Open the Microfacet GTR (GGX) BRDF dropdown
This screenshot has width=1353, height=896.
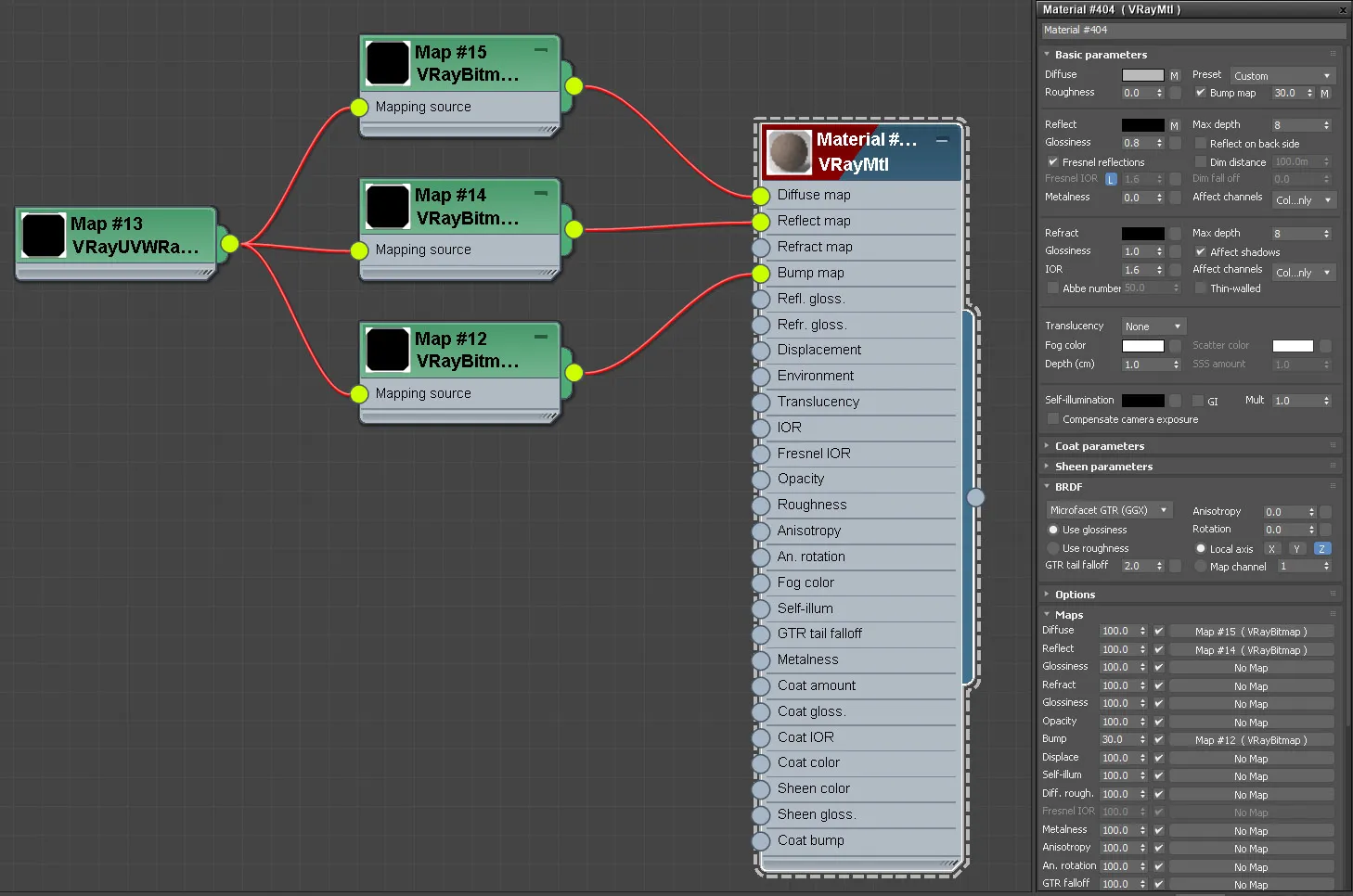[1109, 510]
